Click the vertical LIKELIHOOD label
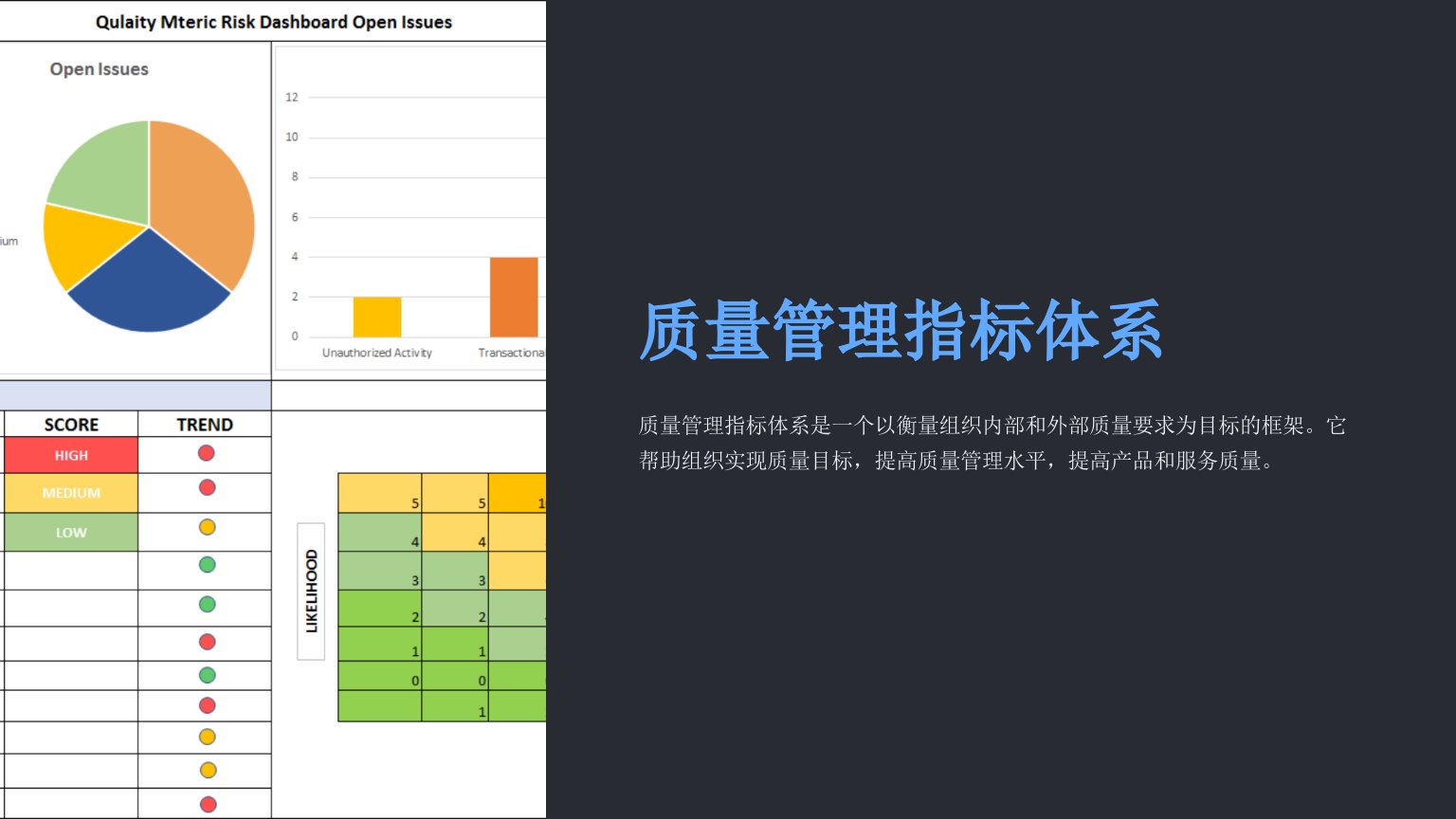This screenshot has height=819, width=1456. coord(311,591)
